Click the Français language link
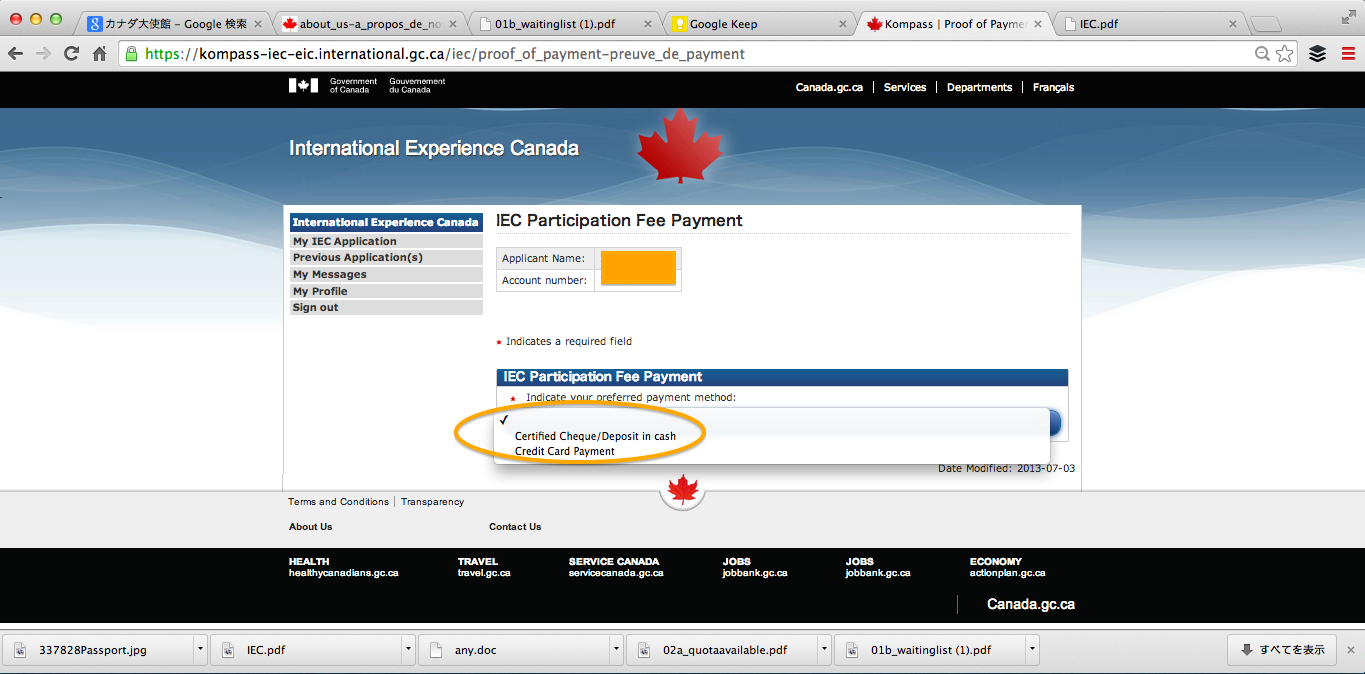1365x674 pixels. point(1053,87)
